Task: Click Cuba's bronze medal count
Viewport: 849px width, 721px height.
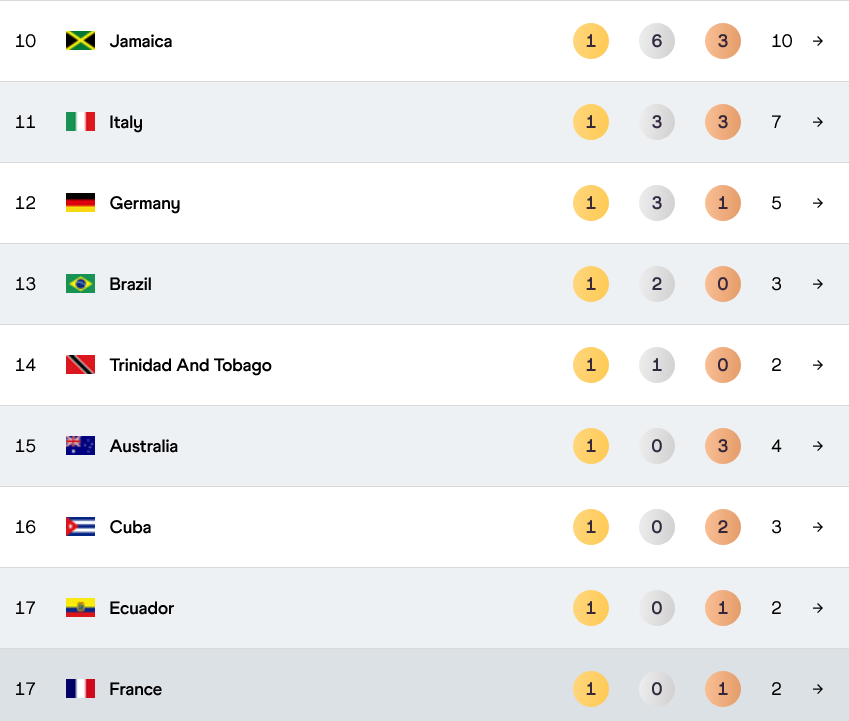Action: (x=723, y=527)
